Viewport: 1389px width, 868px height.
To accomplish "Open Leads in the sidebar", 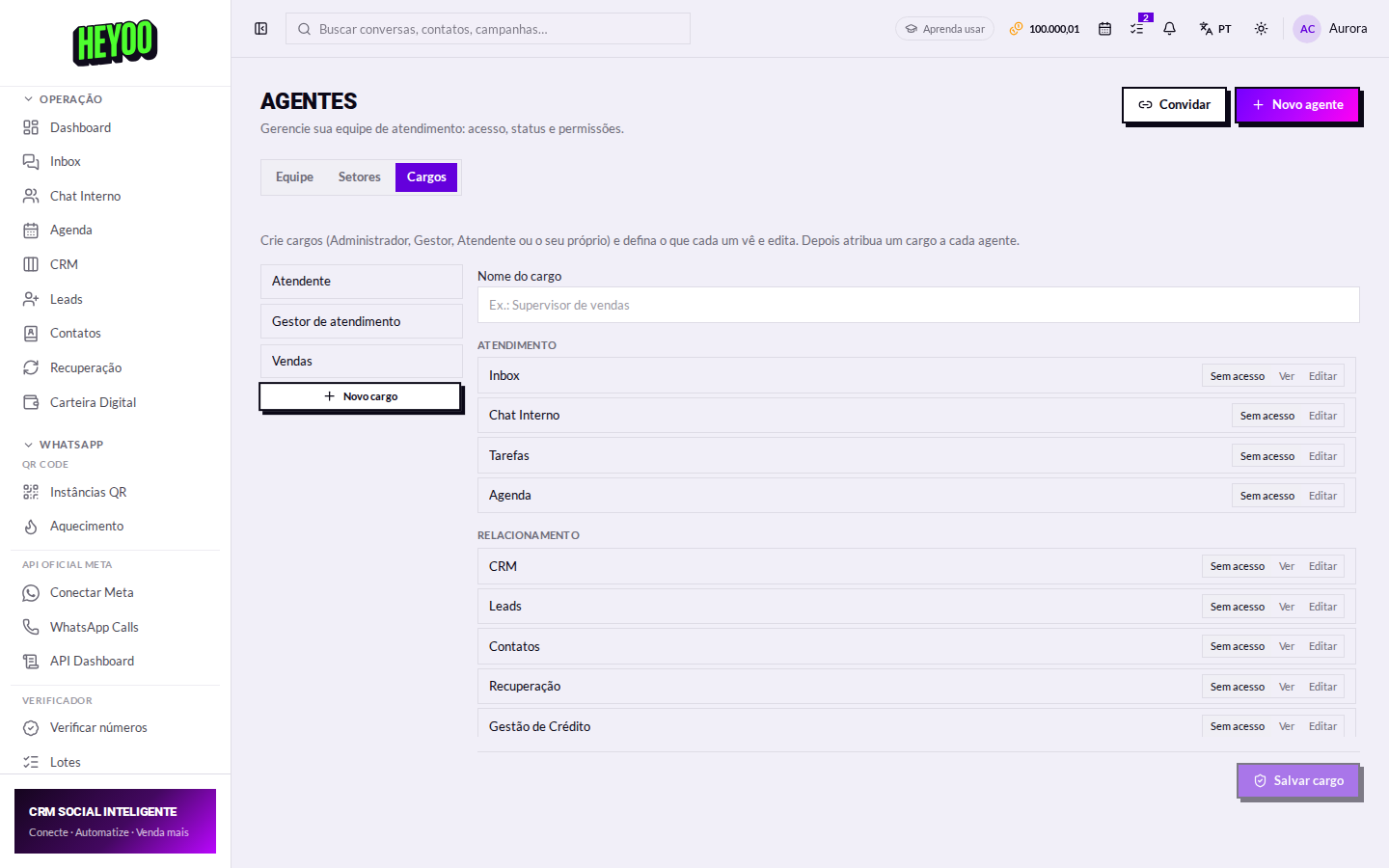I will click(116, 299).
